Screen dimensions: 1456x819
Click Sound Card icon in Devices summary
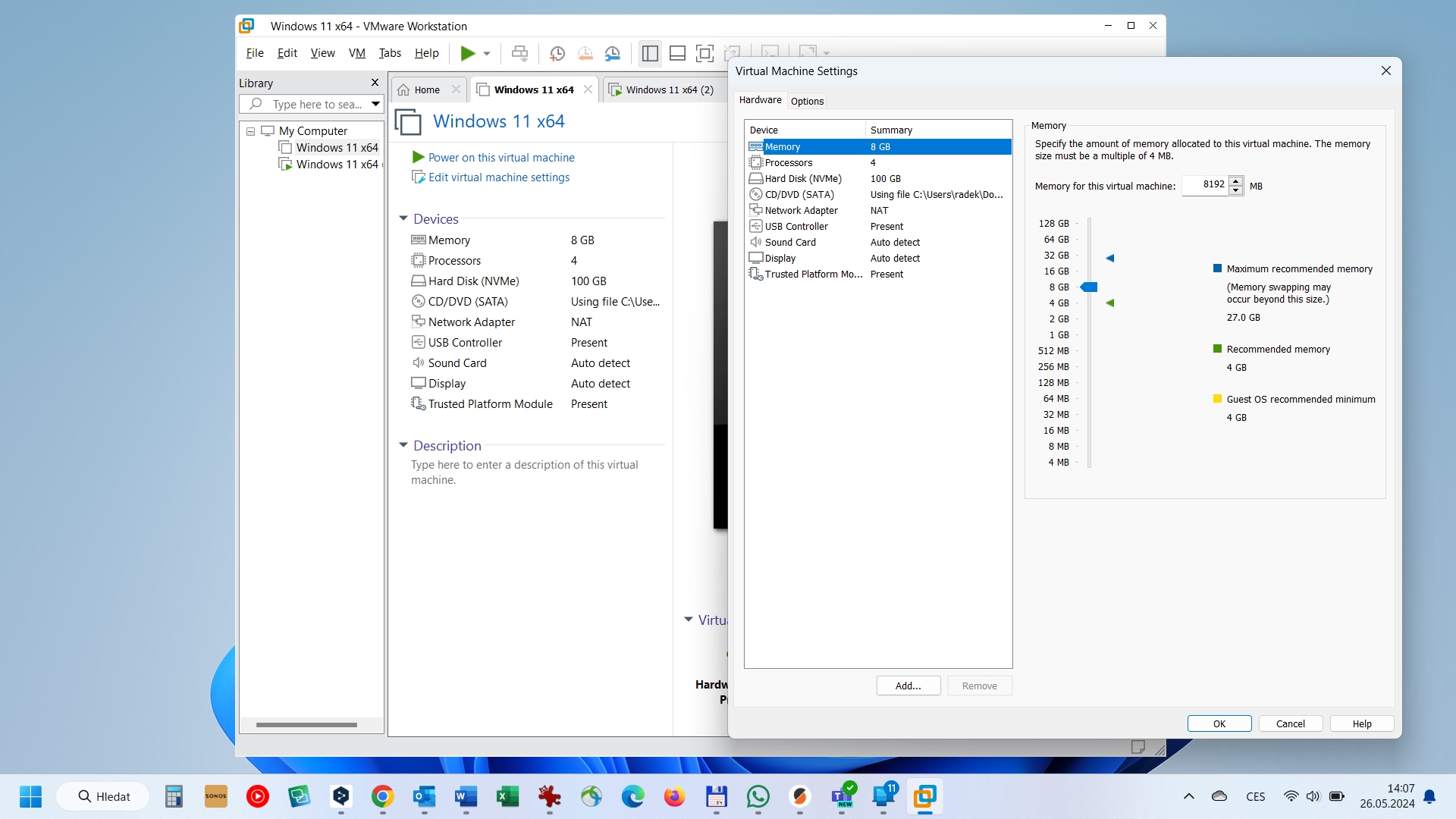coord(418,362)
